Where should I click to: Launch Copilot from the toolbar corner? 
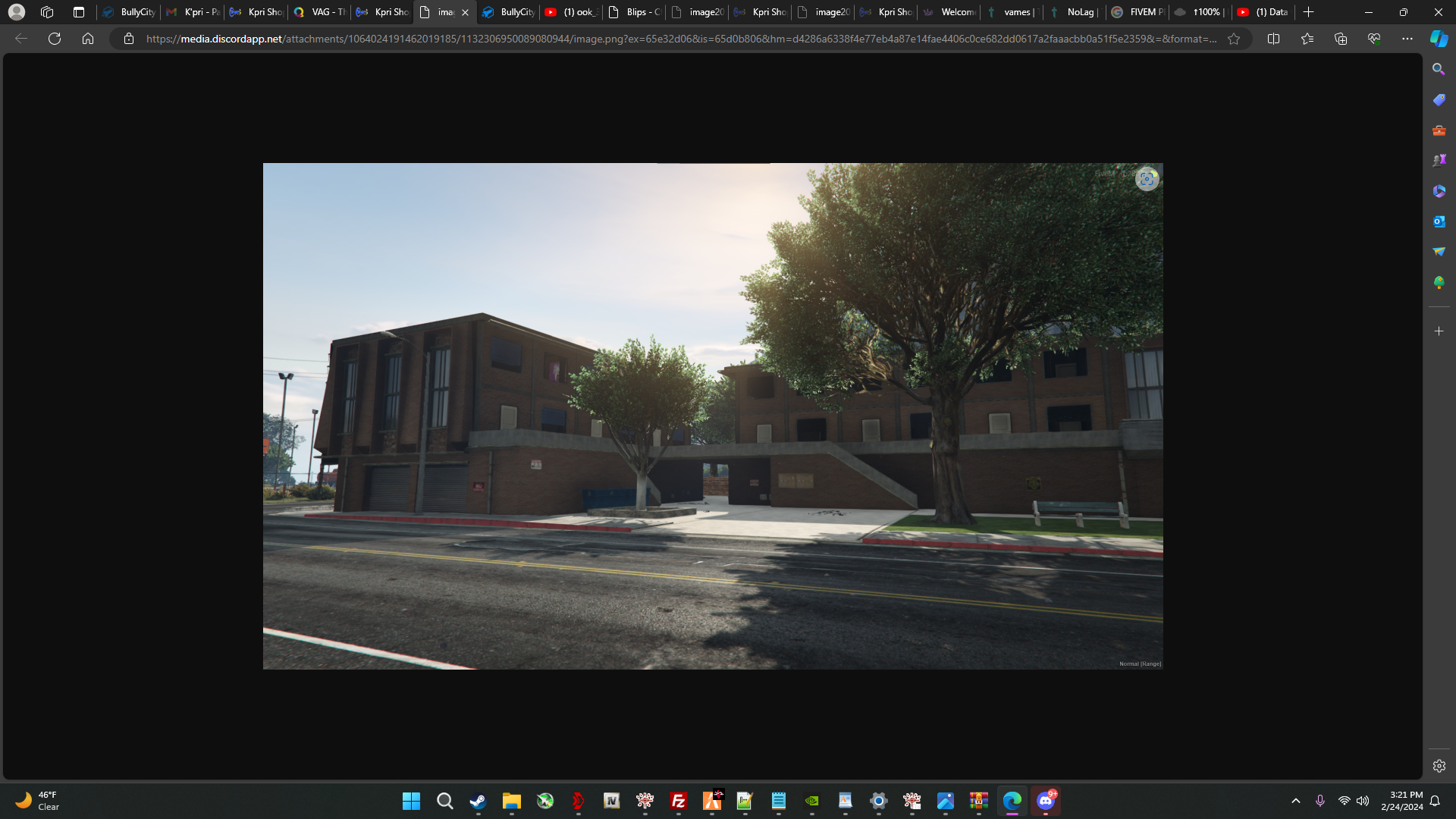[1439, 38]
